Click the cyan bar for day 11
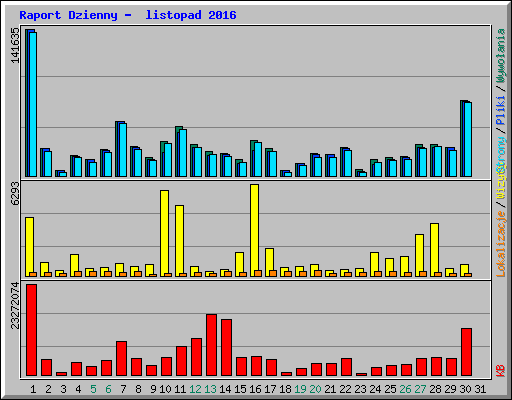This screenshot has width=512, height=400. tap(183, 153)
